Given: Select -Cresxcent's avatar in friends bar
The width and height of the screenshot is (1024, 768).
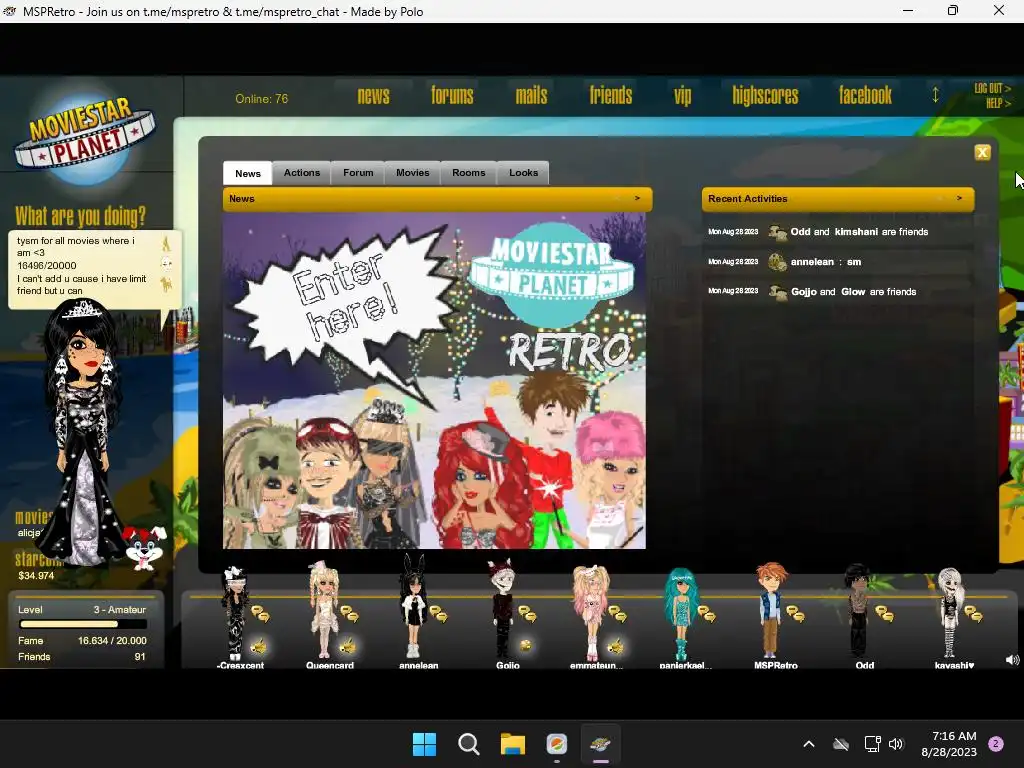Looking at the screenshot, I should tap(234, 613).
